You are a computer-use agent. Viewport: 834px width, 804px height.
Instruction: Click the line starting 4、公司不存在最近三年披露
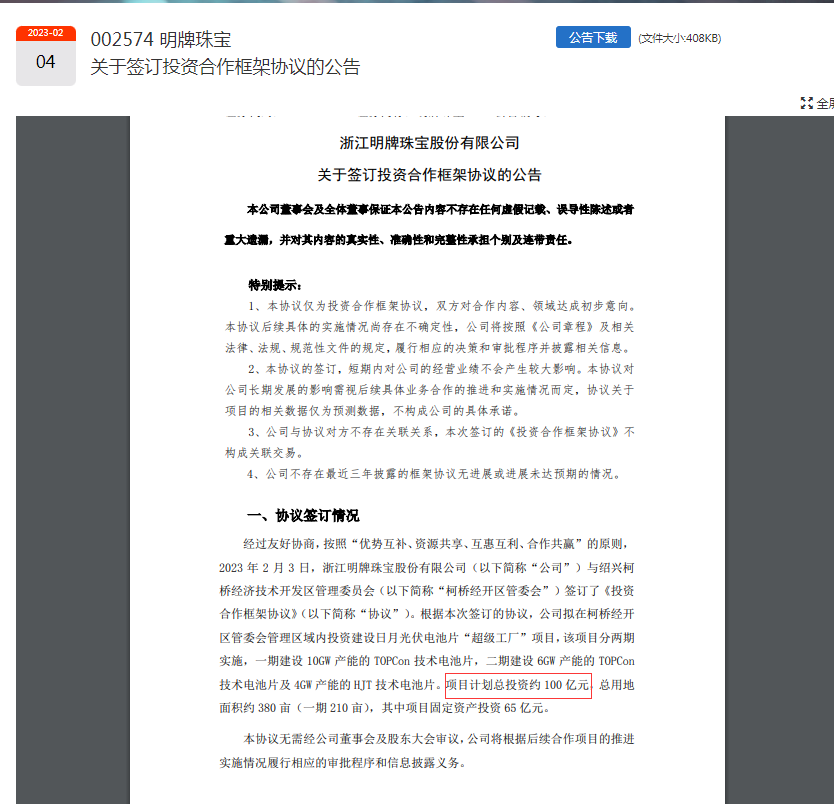(x=434, y=474)
